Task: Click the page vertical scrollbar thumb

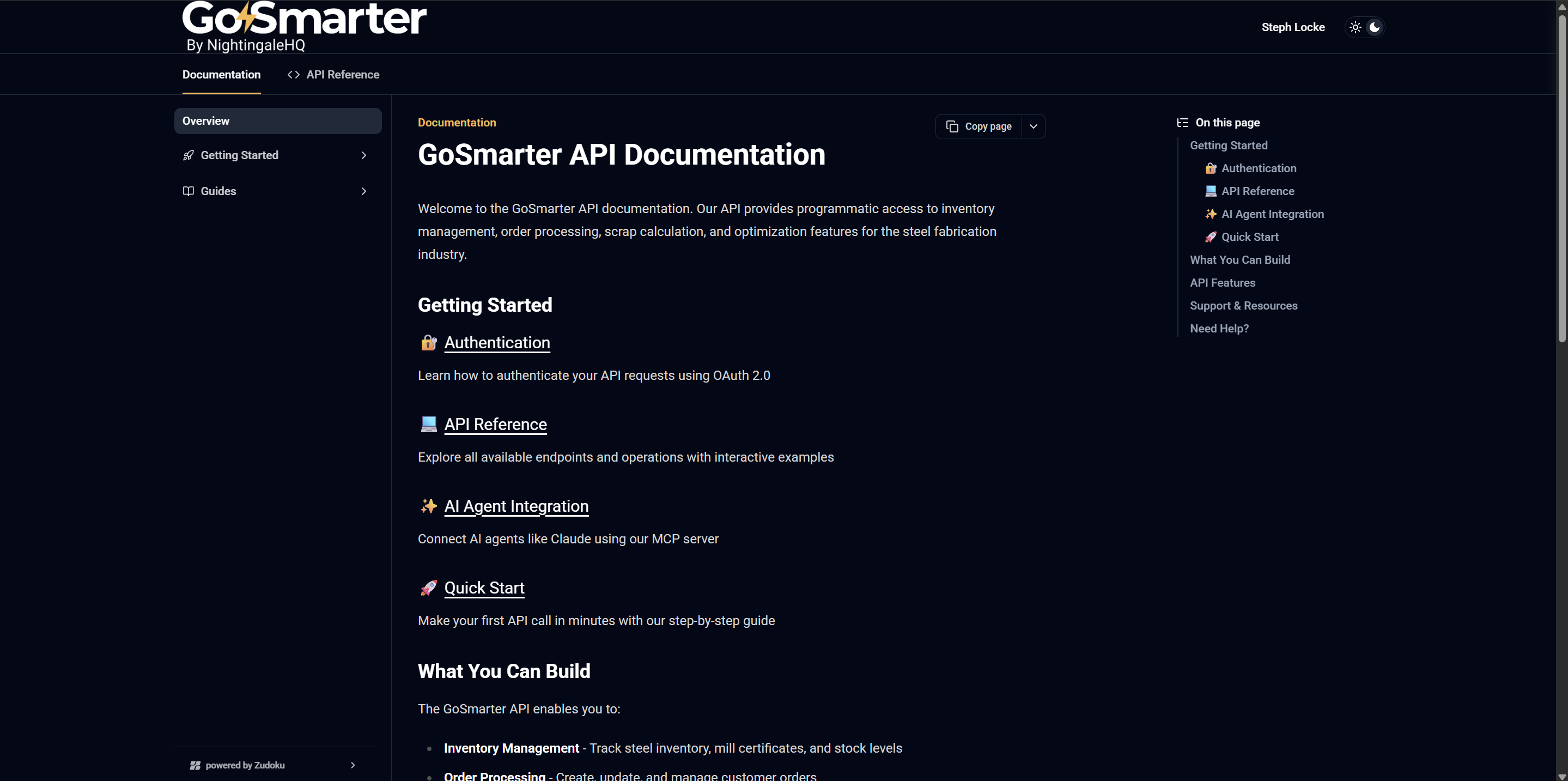Action: pos(1561,177)
